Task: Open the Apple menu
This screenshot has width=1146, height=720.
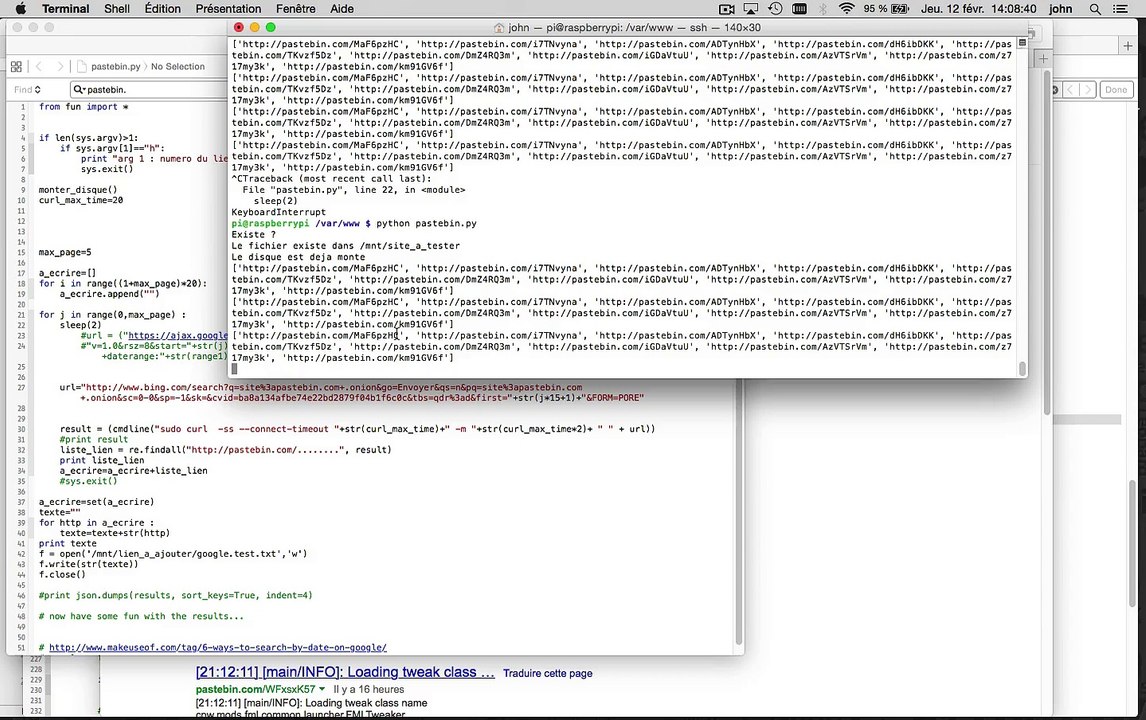Action: coord(20,9)
